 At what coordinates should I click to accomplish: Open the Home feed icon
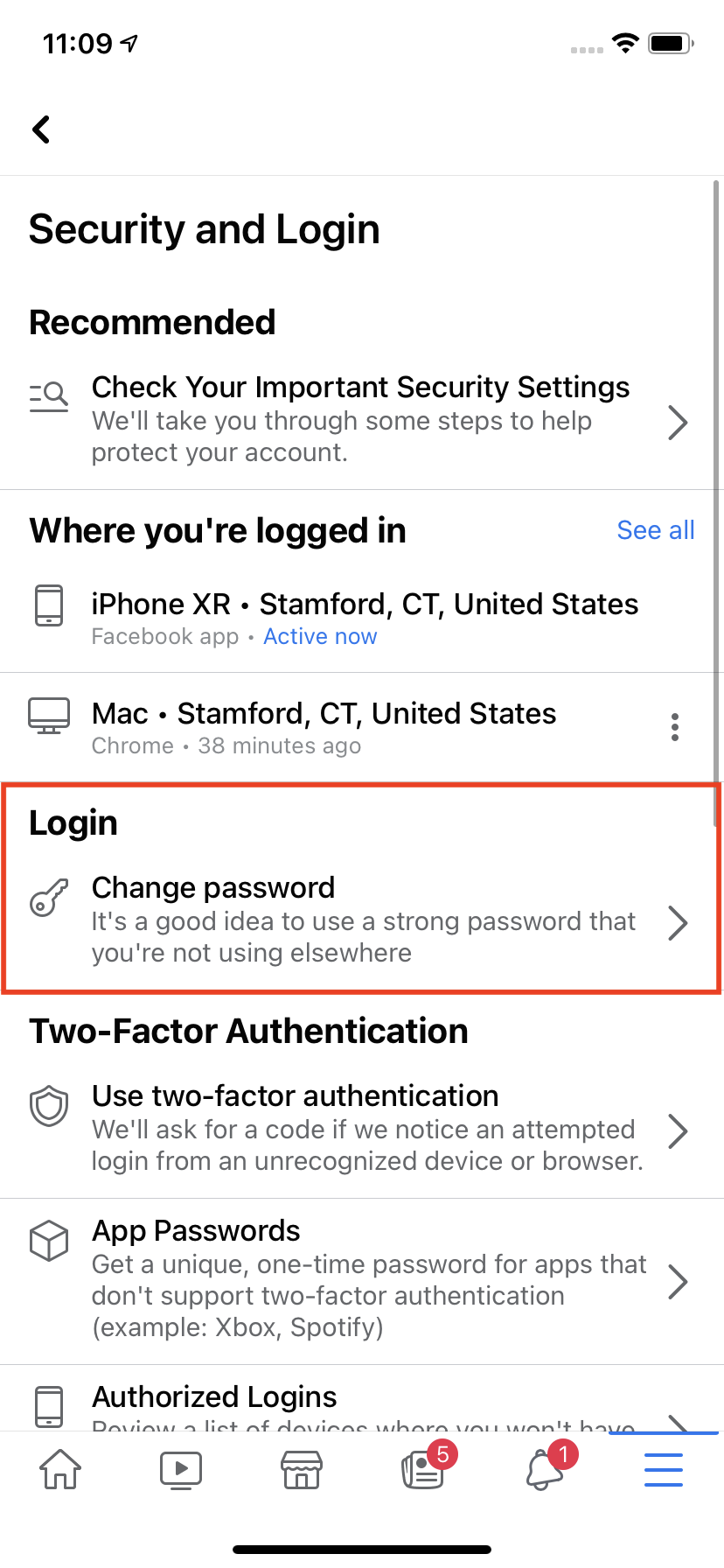(58, 1470)
